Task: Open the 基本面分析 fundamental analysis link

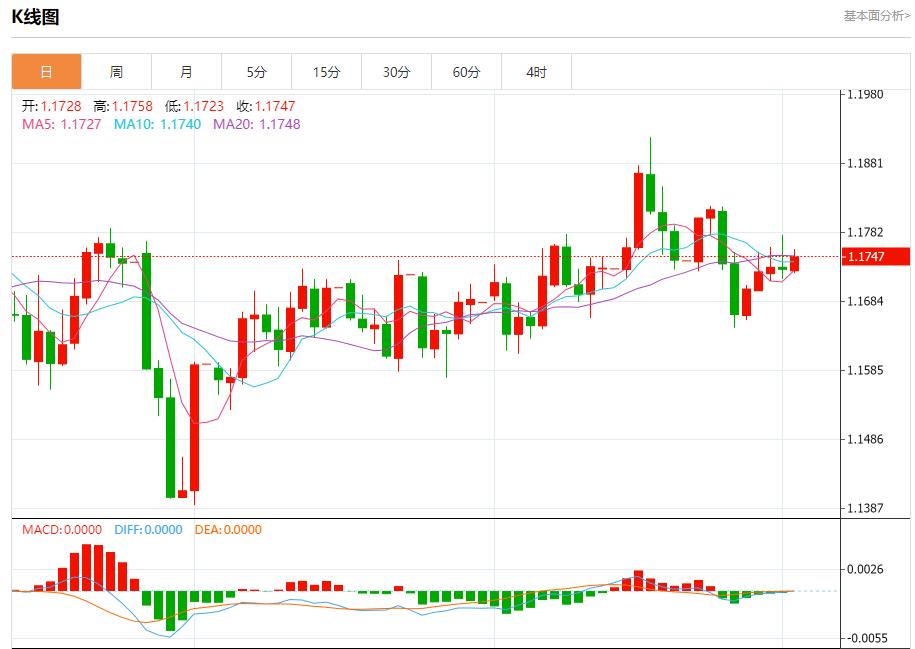Action: coord(873,14)
